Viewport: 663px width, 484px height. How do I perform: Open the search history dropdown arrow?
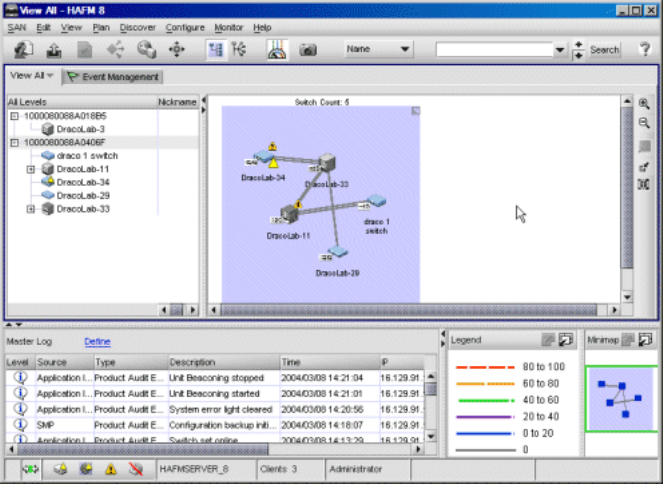click(560, 50)
